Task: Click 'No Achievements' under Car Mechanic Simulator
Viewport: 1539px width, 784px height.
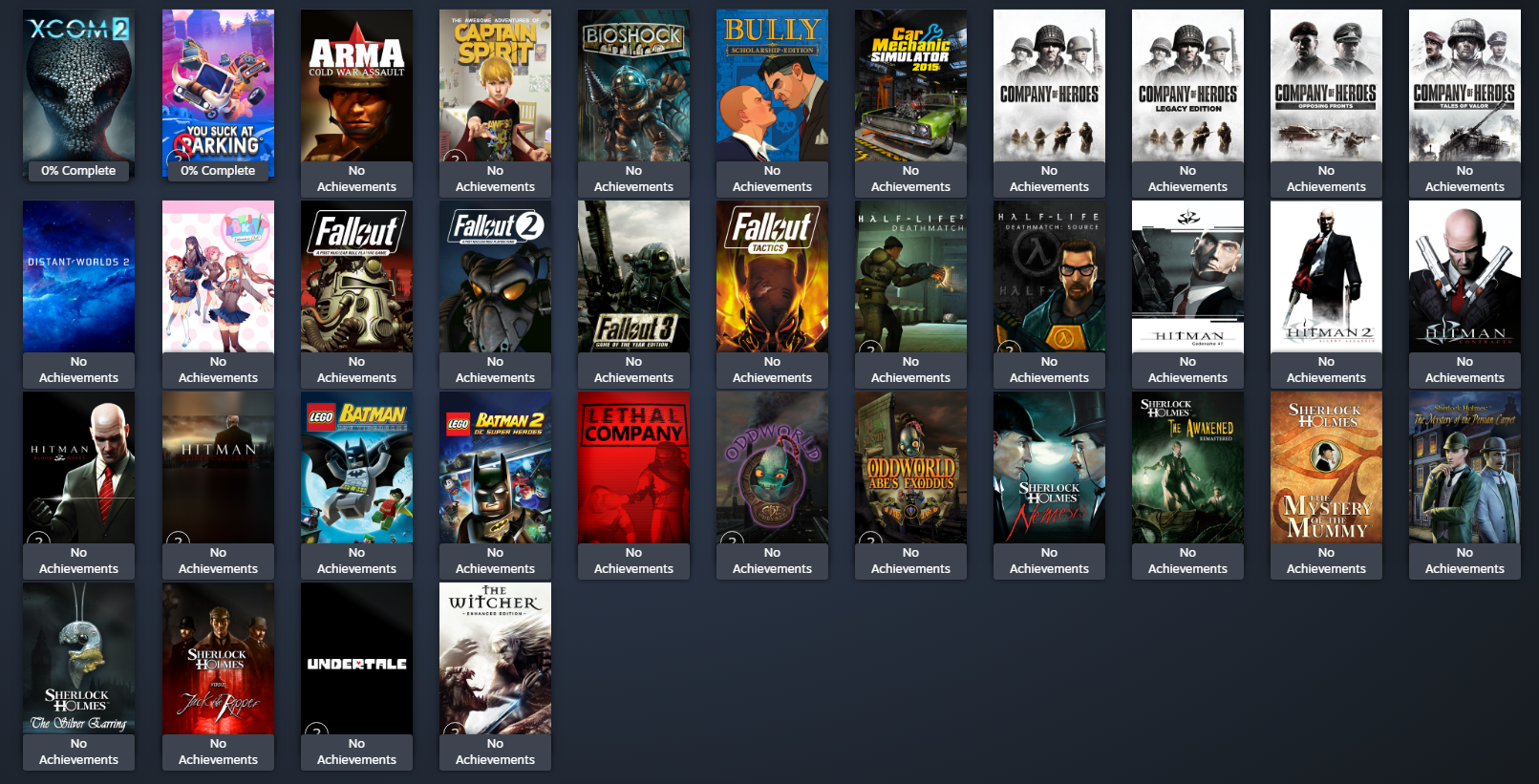Action: 910,179
